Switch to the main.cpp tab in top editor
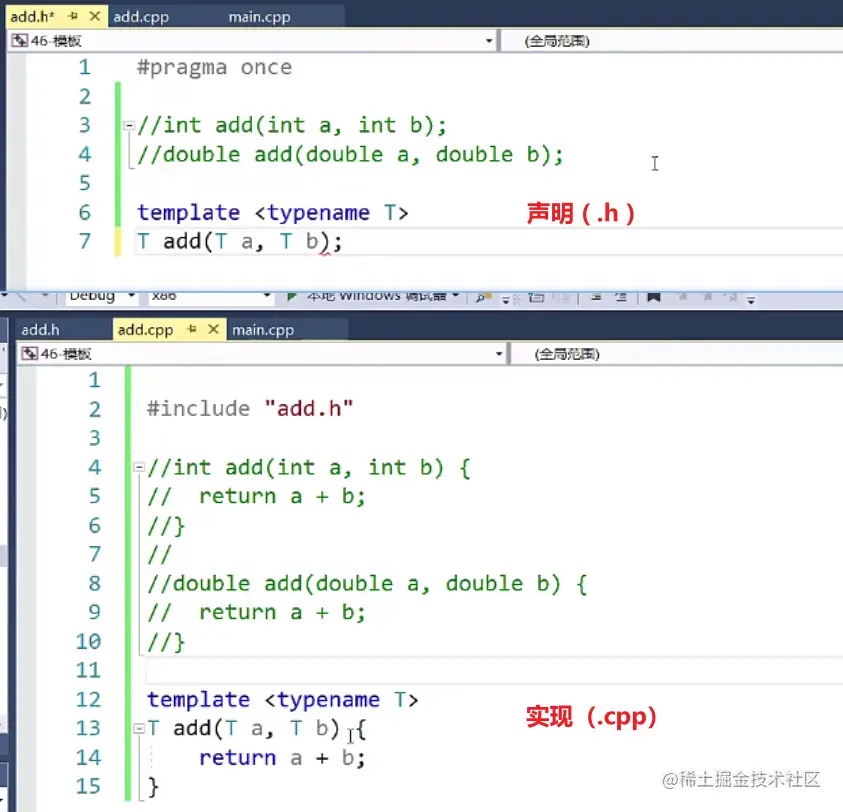The image size is (843, 812). coord(259,17)
